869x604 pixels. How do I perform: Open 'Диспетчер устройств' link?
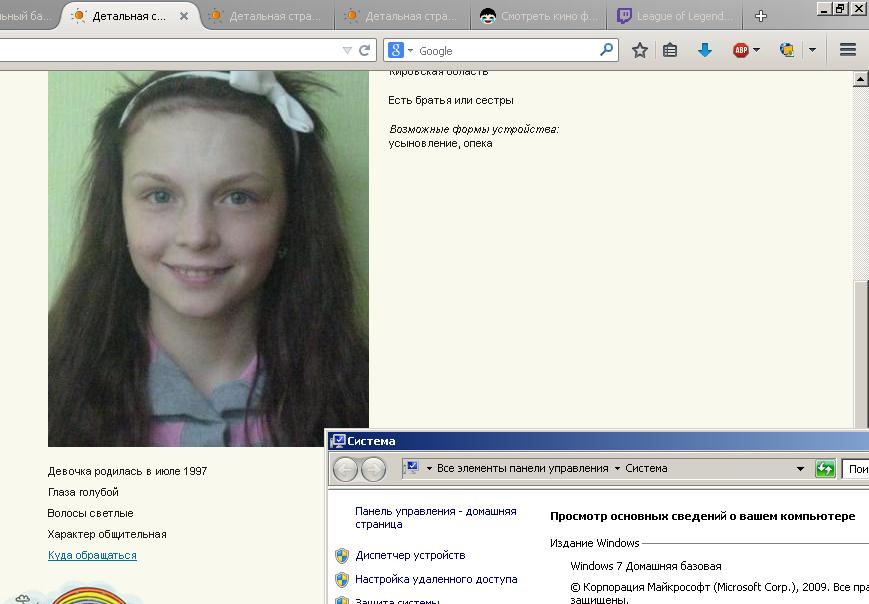[410, 555]
